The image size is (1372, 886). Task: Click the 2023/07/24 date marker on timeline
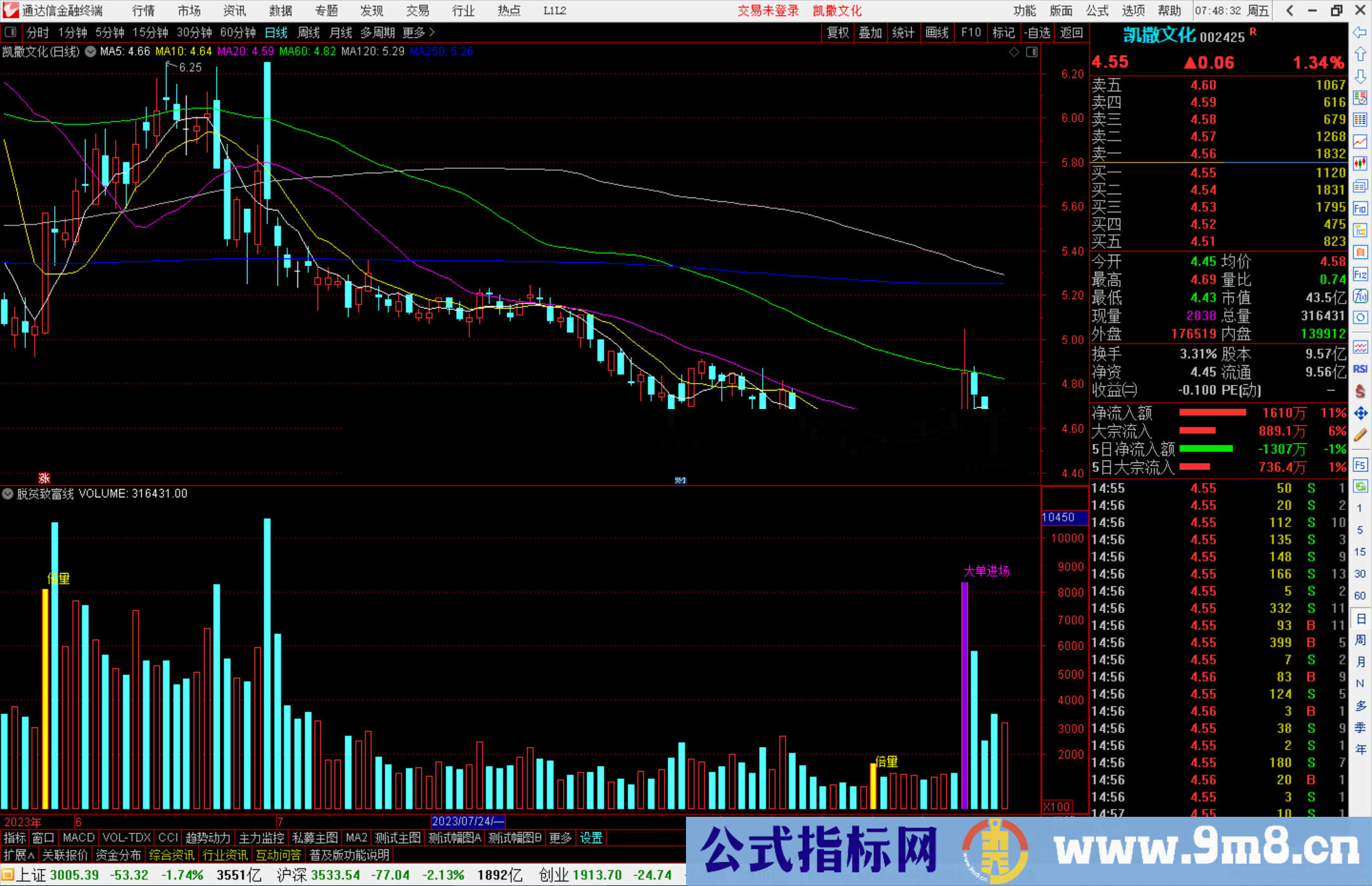click(467, 821)
